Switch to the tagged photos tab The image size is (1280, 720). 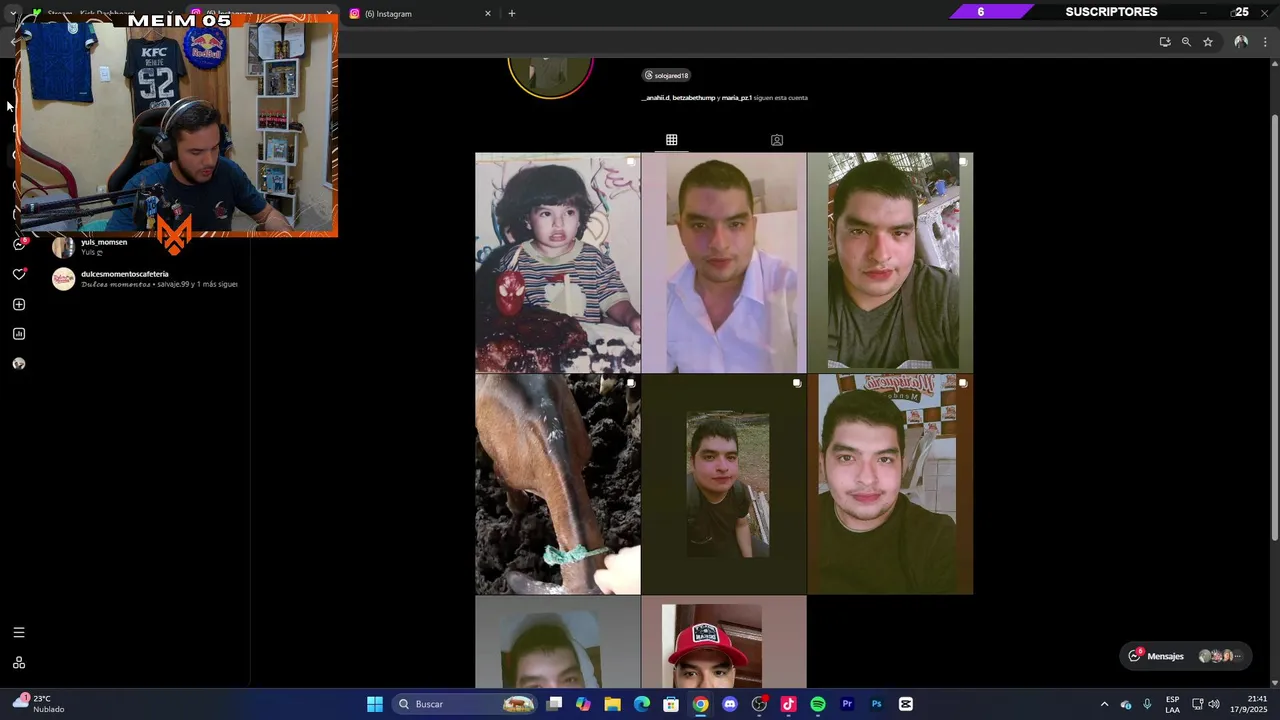tap(777, 140)
